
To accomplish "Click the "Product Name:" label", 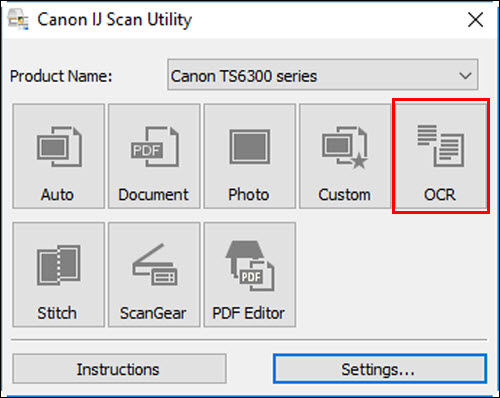I will [x=61, y=76].
